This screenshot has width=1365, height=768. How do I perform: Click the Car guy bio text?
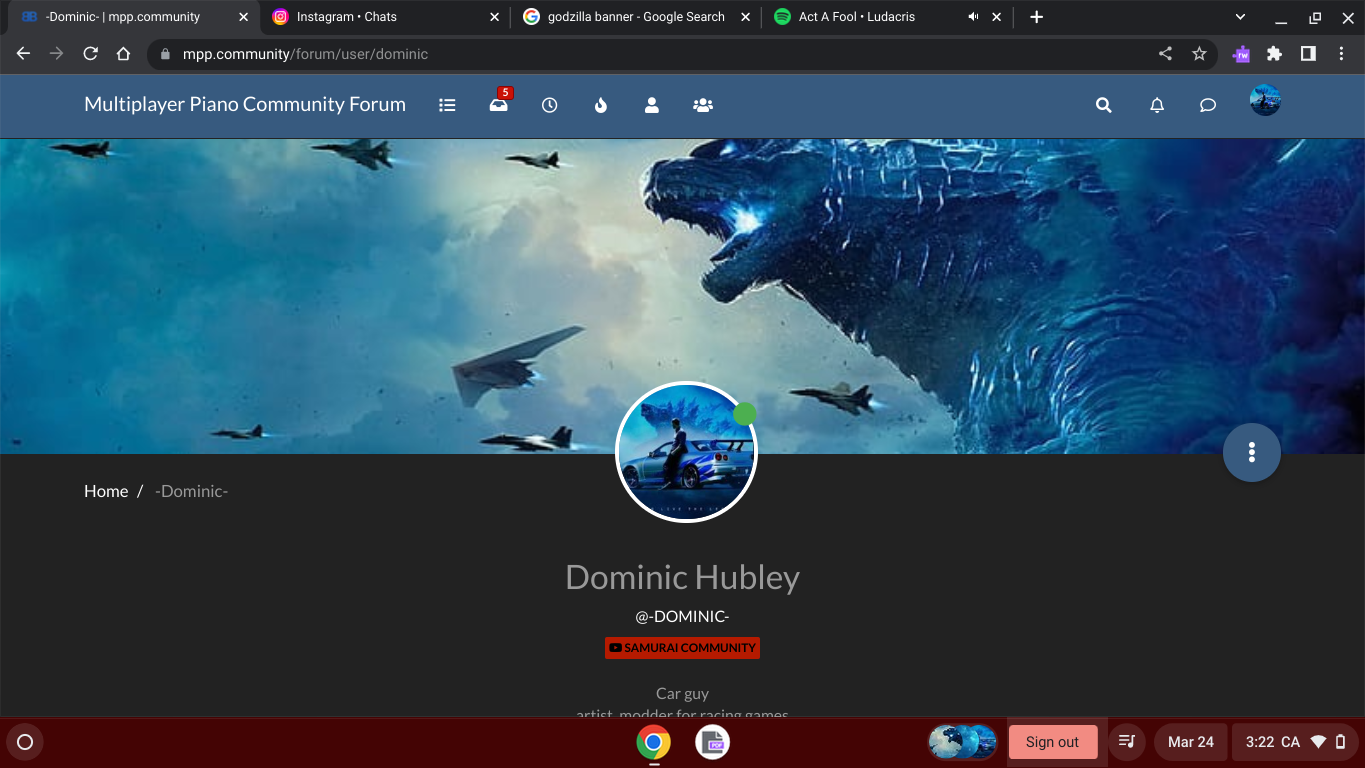682,693
